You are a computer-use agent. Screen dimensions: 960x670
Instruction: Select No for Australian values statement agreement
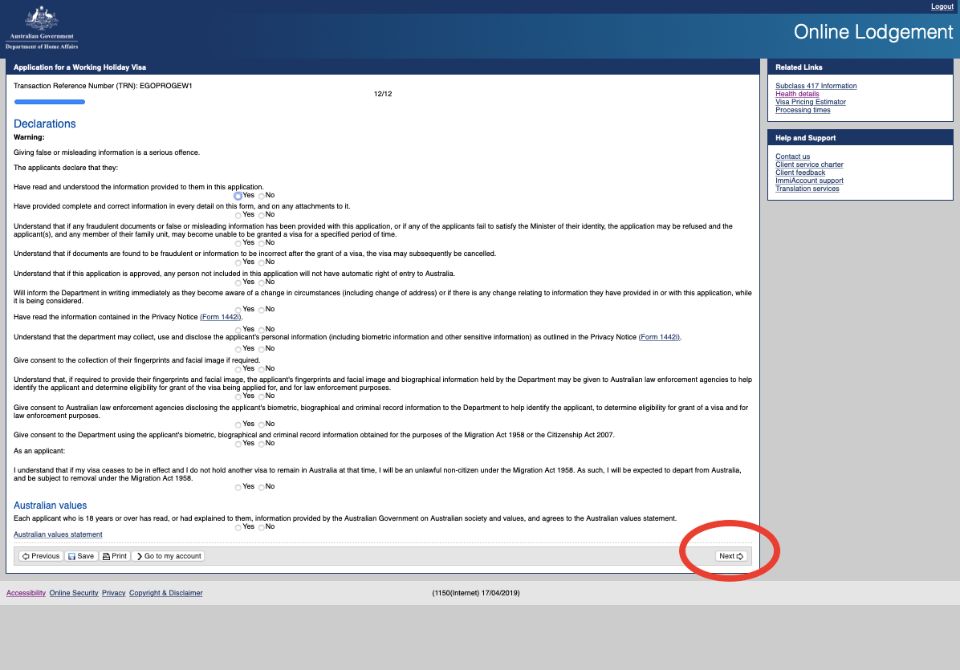261,527
